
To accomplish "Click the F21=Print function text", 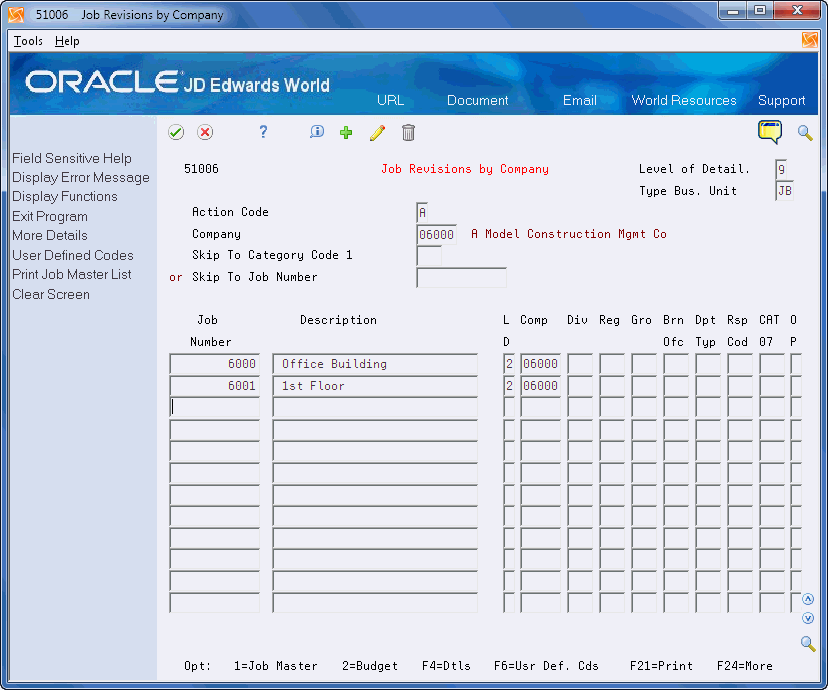I will [x=661, y=666].
